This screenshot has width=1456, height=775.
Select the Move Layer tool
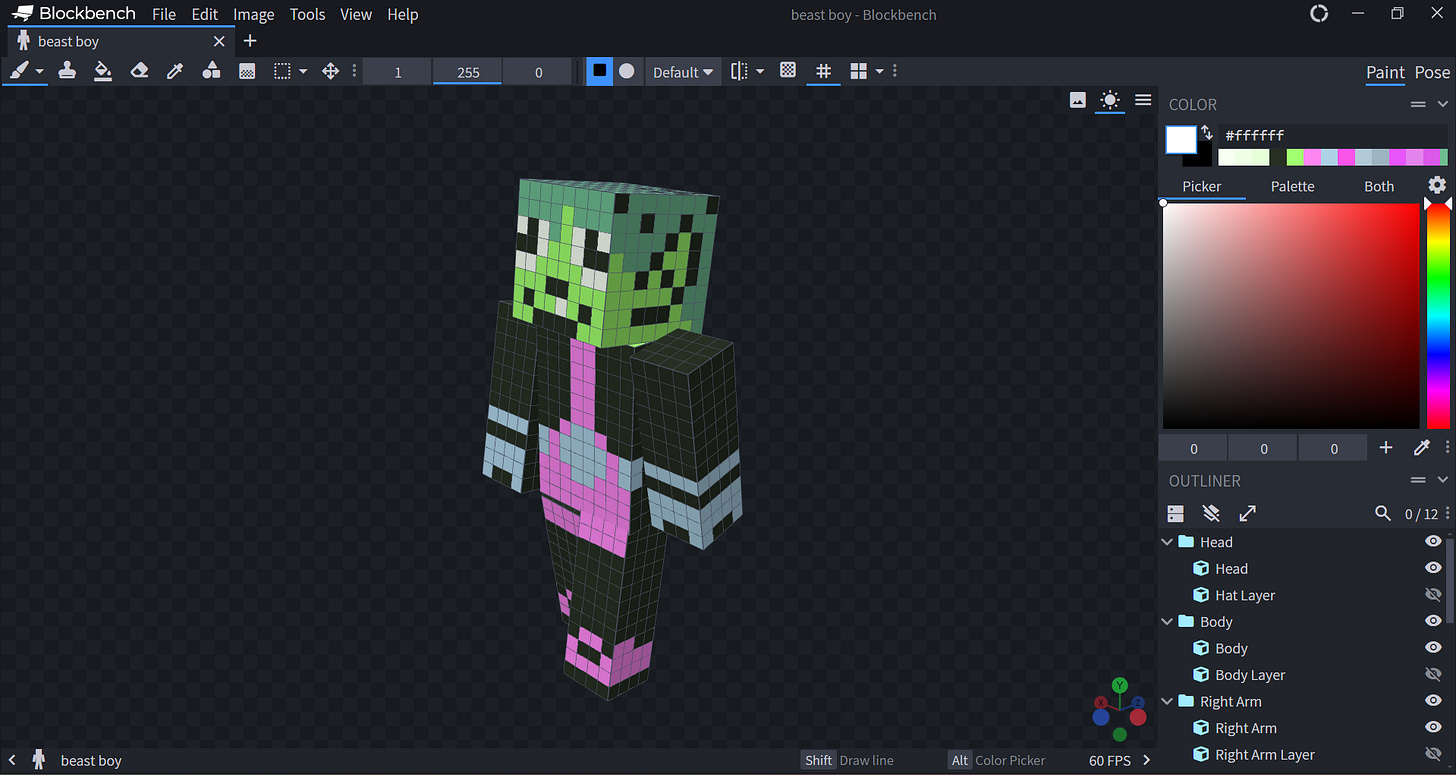pos(330,71)
